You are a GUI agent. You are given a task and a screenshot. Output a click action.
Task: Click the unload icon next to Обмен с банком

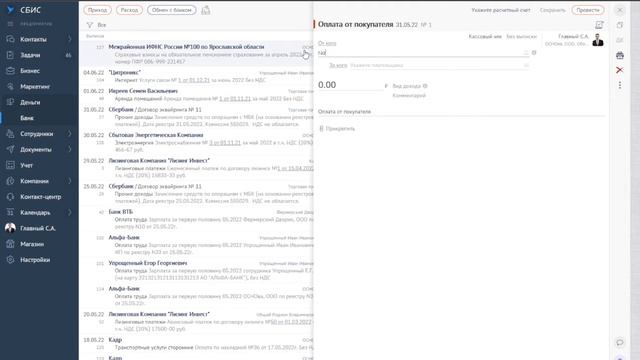(x=206, y=10)
